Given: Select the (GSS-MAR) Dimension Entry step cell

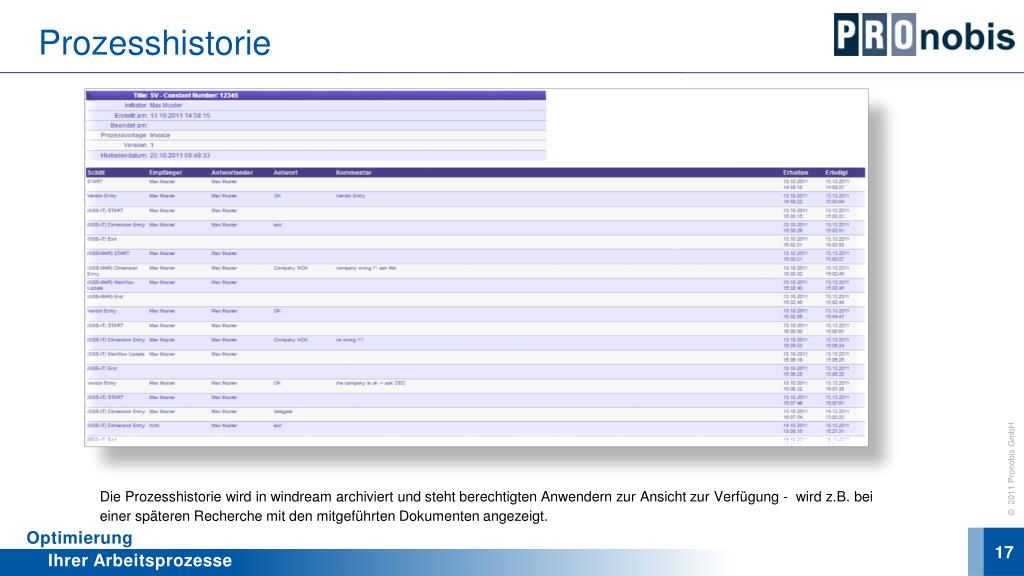Looking at the screenshot, I should [x=112, y=270].
